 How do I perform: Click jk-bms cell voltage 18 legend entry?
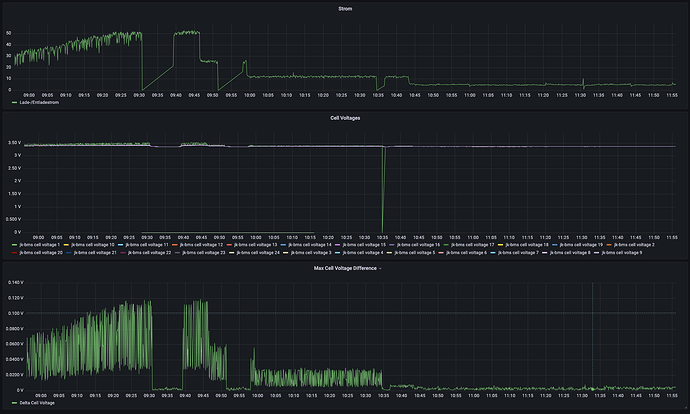coord(527,244)
